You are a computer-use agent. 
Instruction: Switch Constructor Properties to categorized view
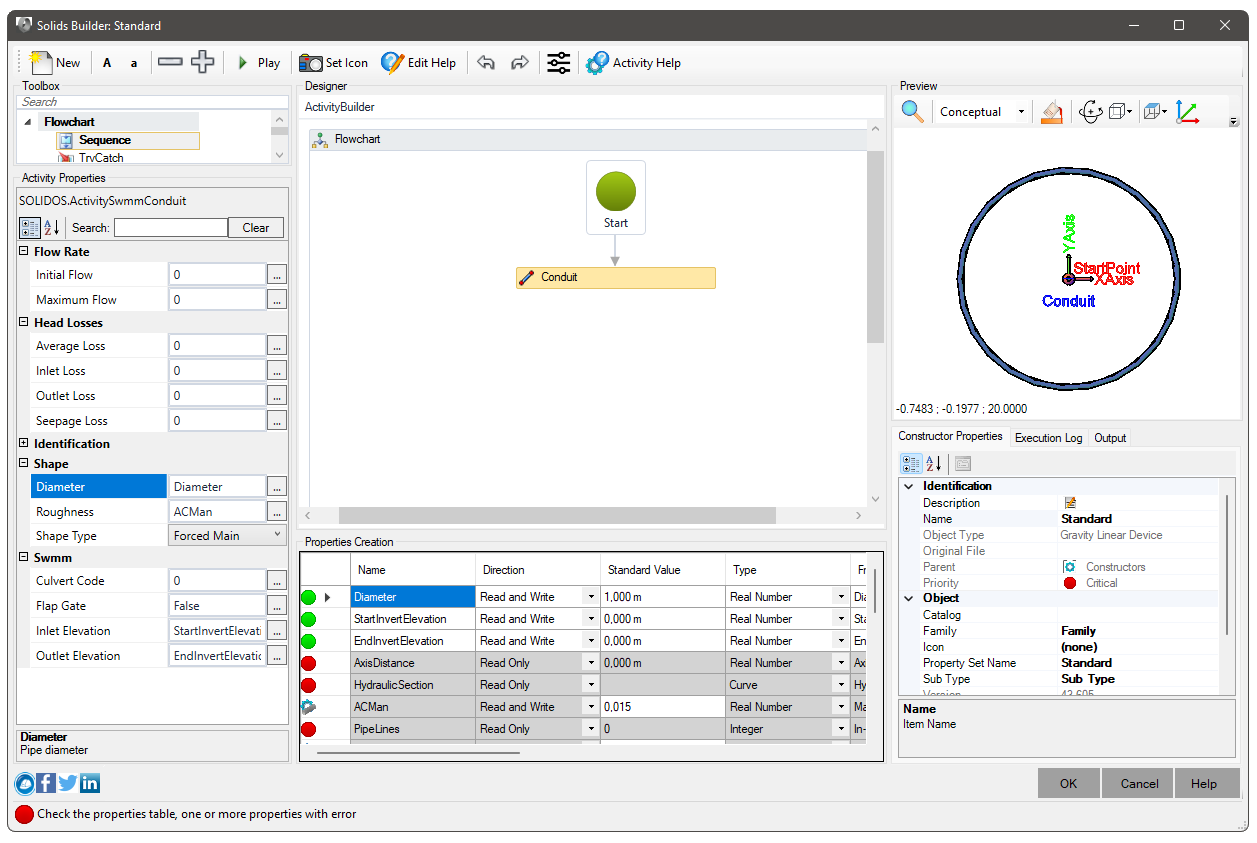click(x=911, y=463)
